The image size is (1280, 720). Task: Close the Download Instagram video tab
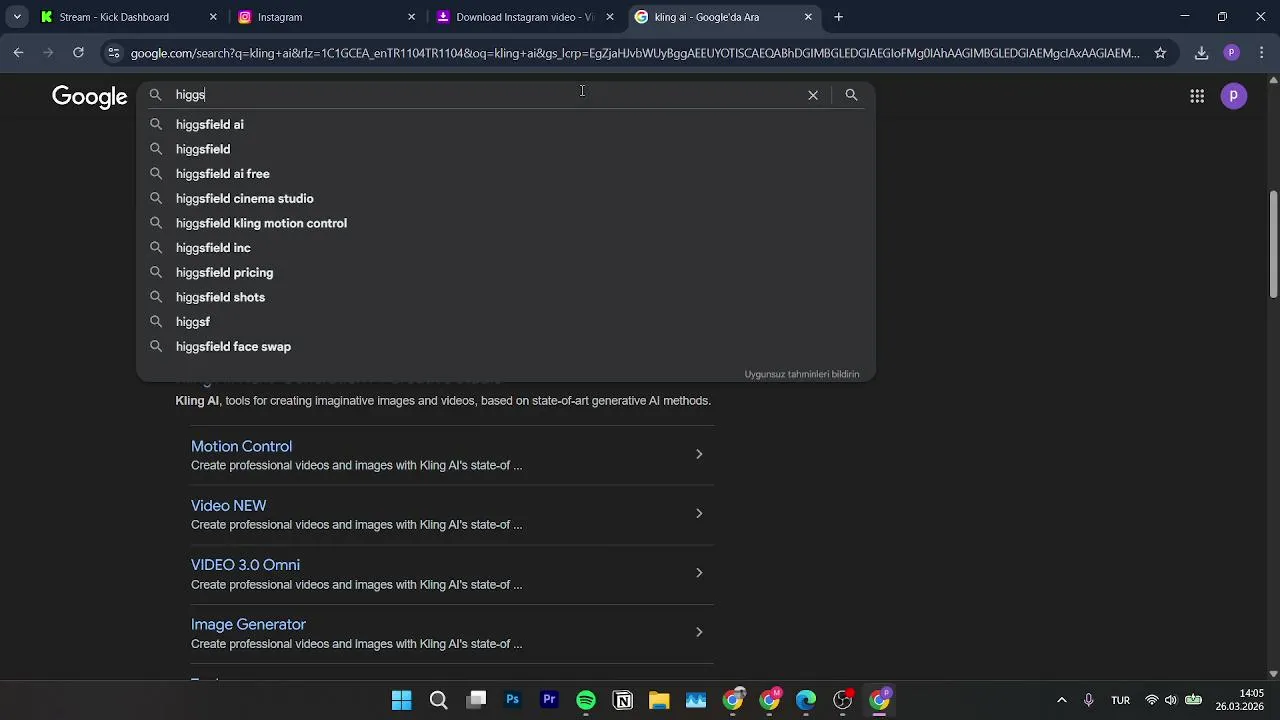[x=610, y=17]
